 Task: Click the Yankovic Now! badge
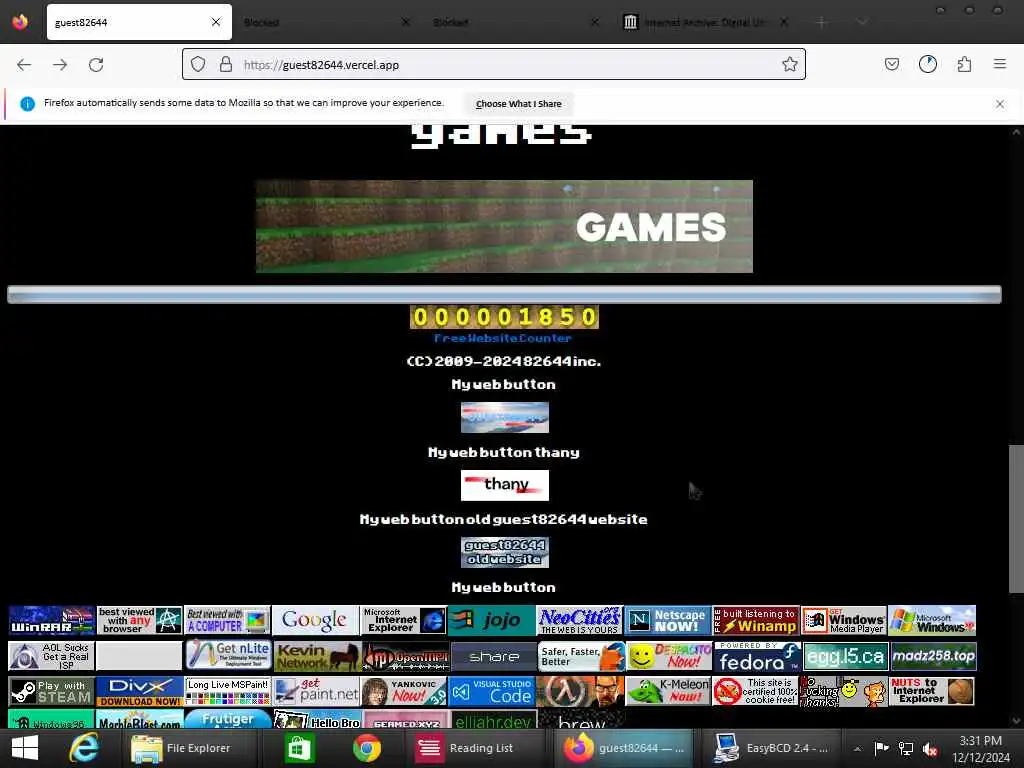[404, 691]
